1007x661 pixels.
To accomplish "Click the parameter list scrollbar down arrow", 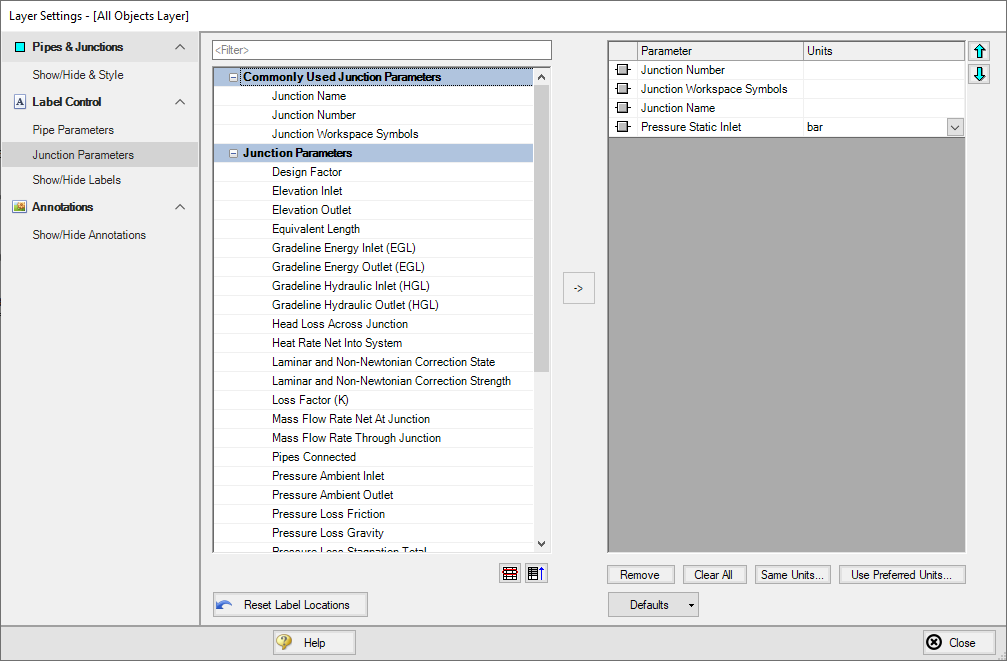I will pyautogui.click(x=541, y=543).
